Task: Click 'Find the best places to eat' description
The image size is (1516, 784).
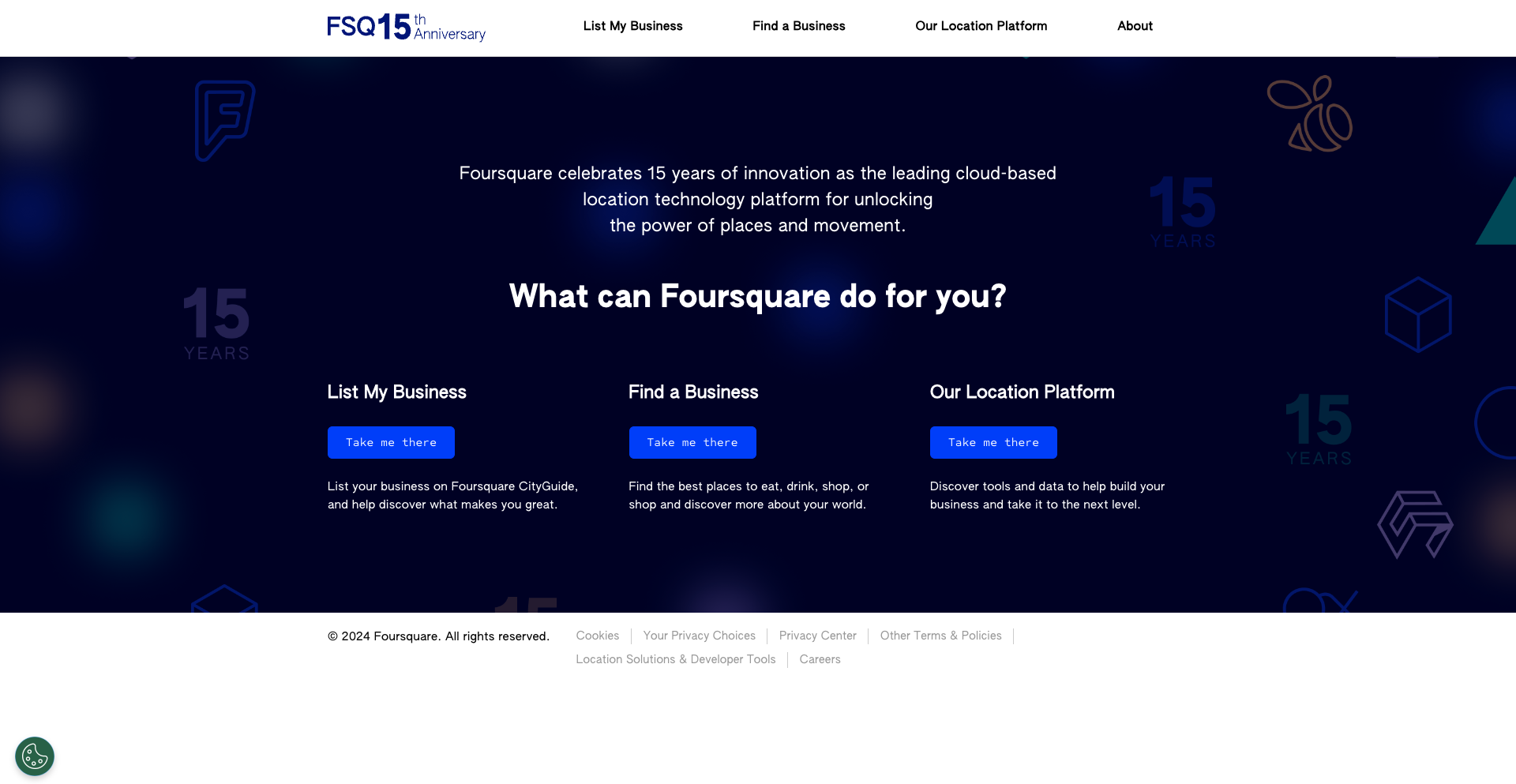Action: click(749, 496)
